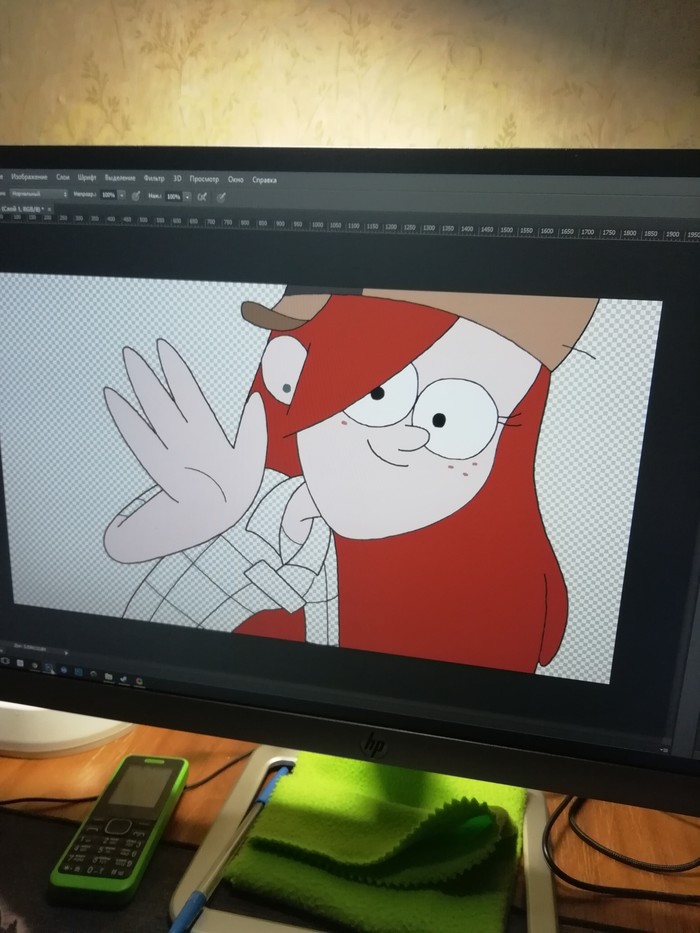Viewport: 700px width, 933px height.
Task: Enable the airbrush mode icon
Action: tap(202, 197)
